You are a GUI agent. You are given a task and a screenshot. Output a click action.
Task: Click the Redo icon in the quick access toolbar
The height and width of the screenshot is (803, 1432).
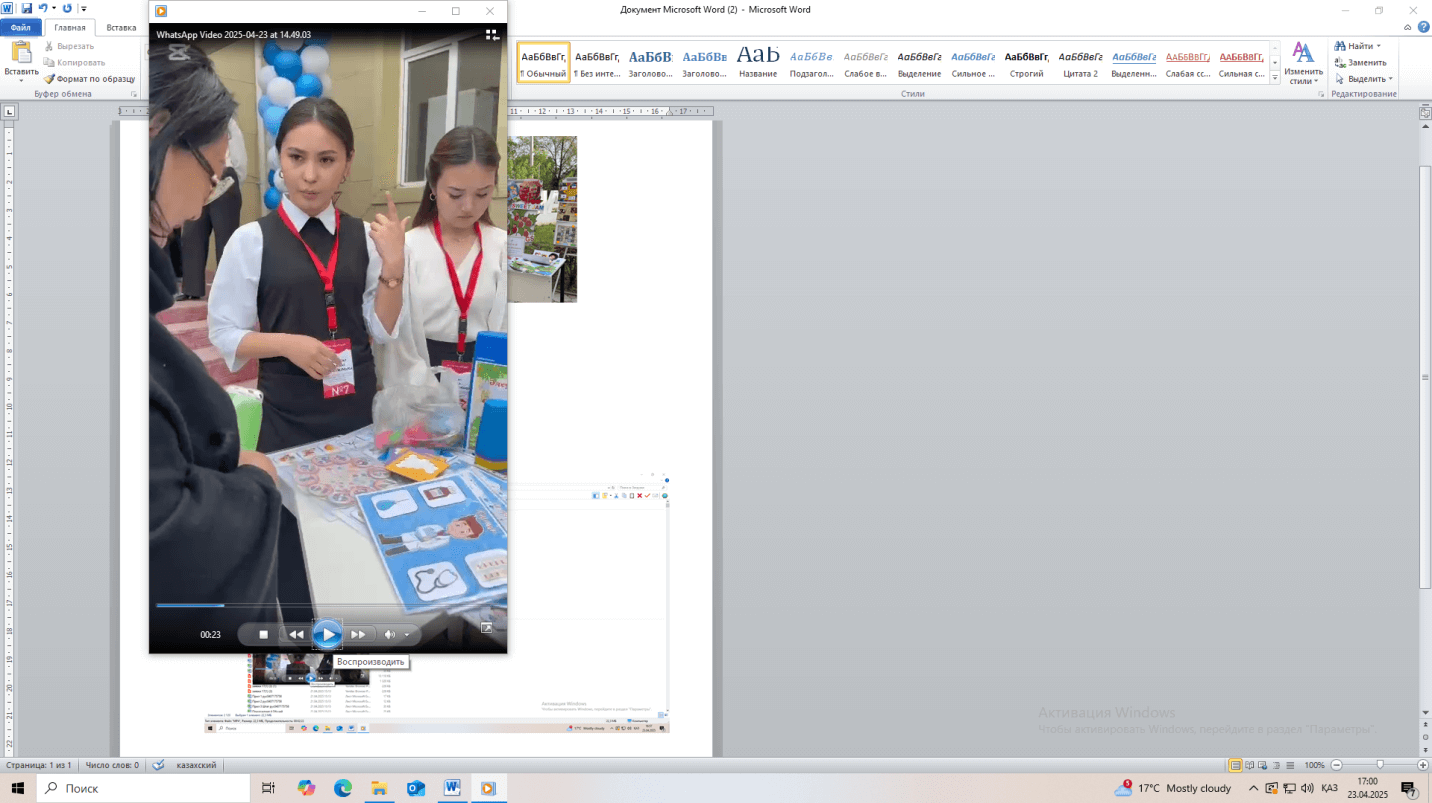coord(67,8)
